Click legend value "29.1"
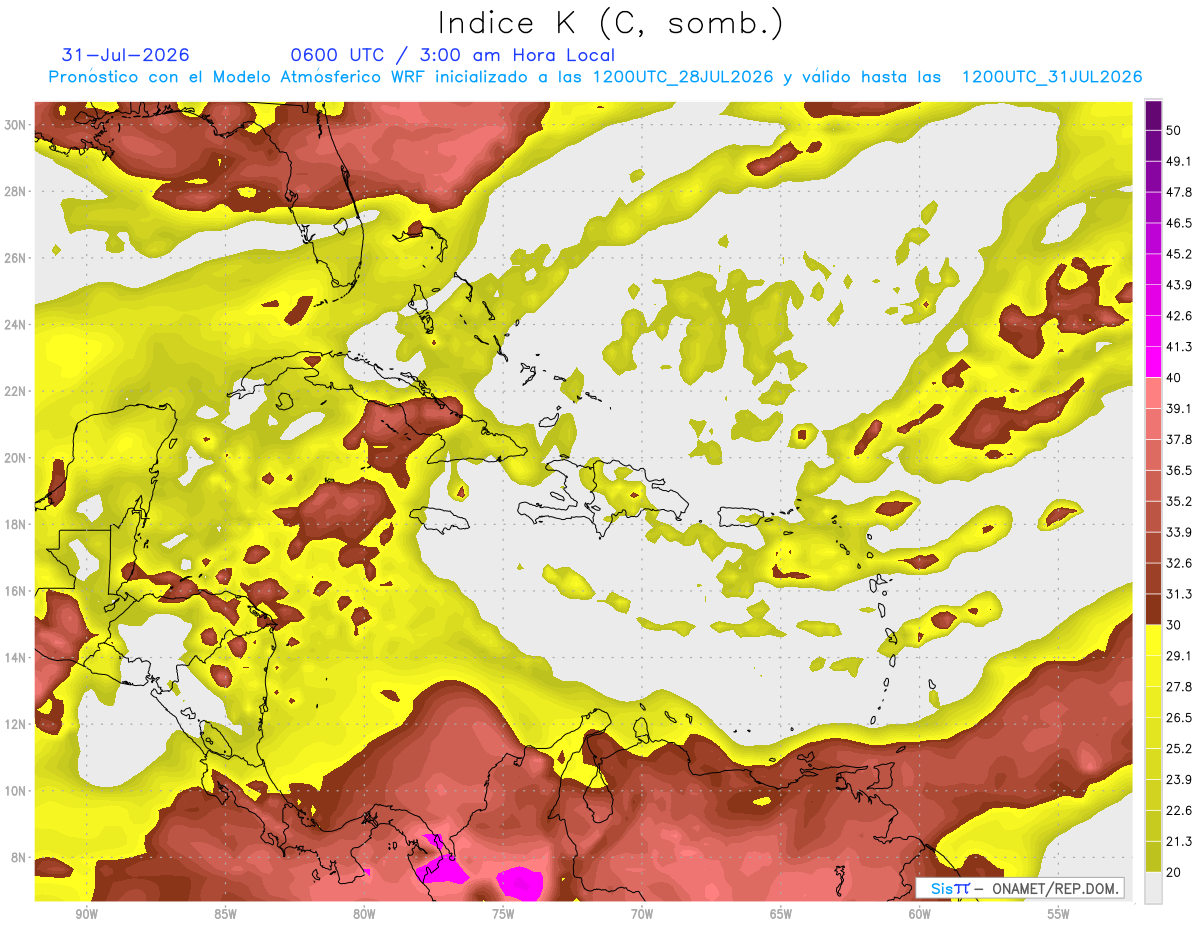This screenshot has height=927, width=1200. [1179, 655]
